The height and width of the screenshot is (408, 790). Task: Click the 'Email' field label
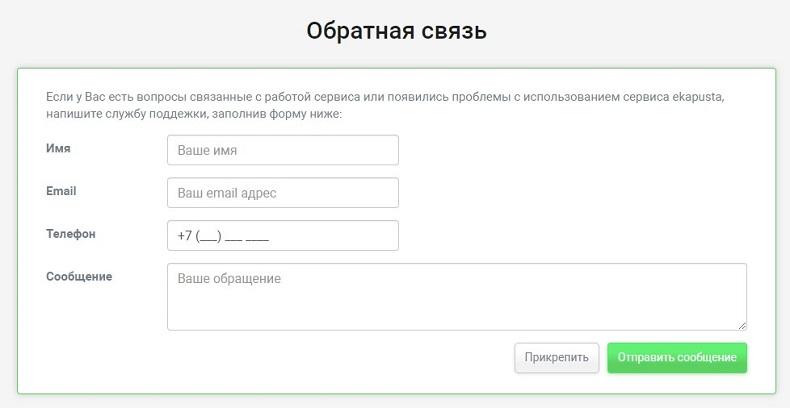click(x=61, y=191)
